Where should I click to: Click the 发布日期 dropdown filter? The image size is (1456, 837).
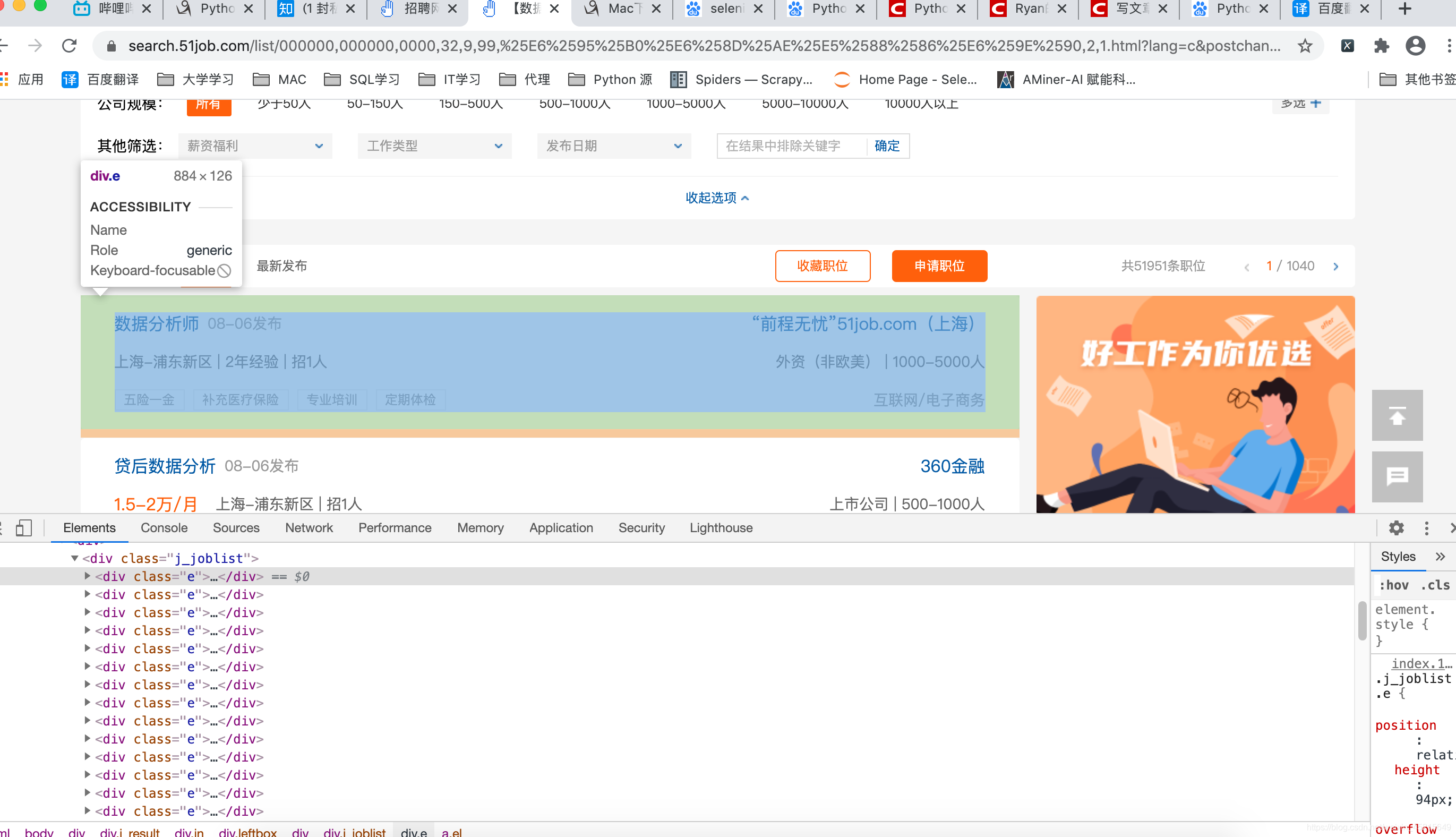click(x=610, y=146)
